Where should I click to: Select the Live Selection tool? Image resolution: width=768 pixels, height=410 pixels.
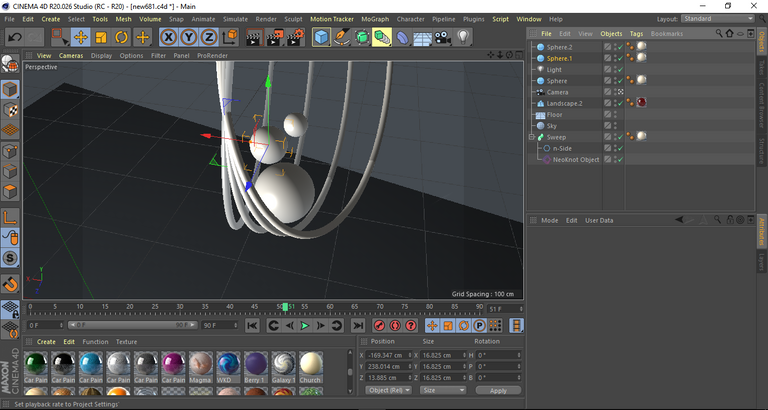60,37
